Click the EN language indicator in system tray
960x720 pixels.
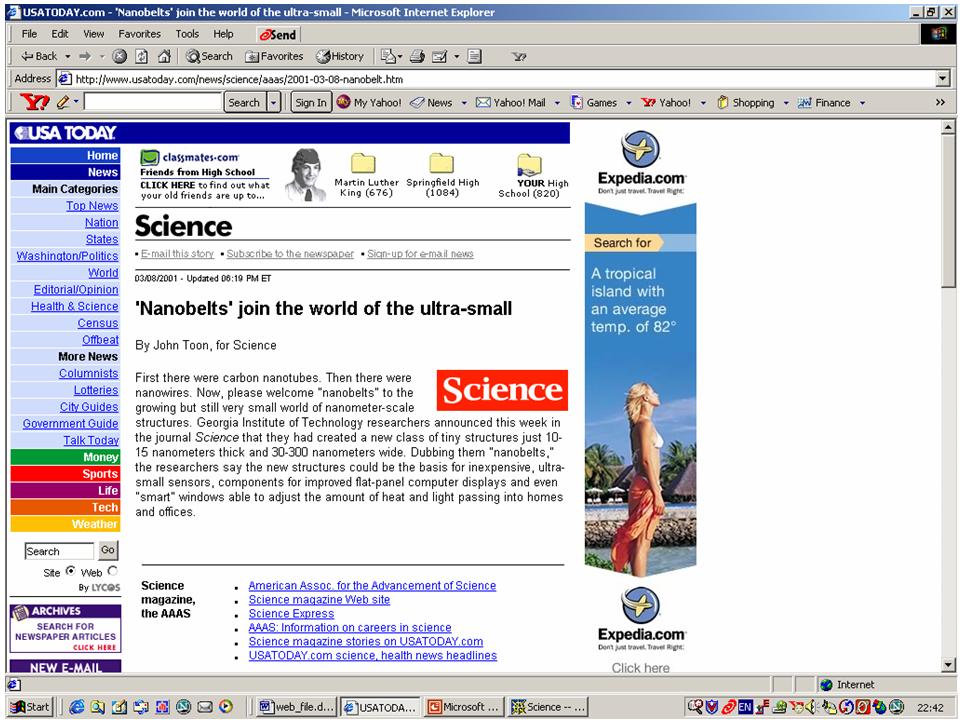744,707
